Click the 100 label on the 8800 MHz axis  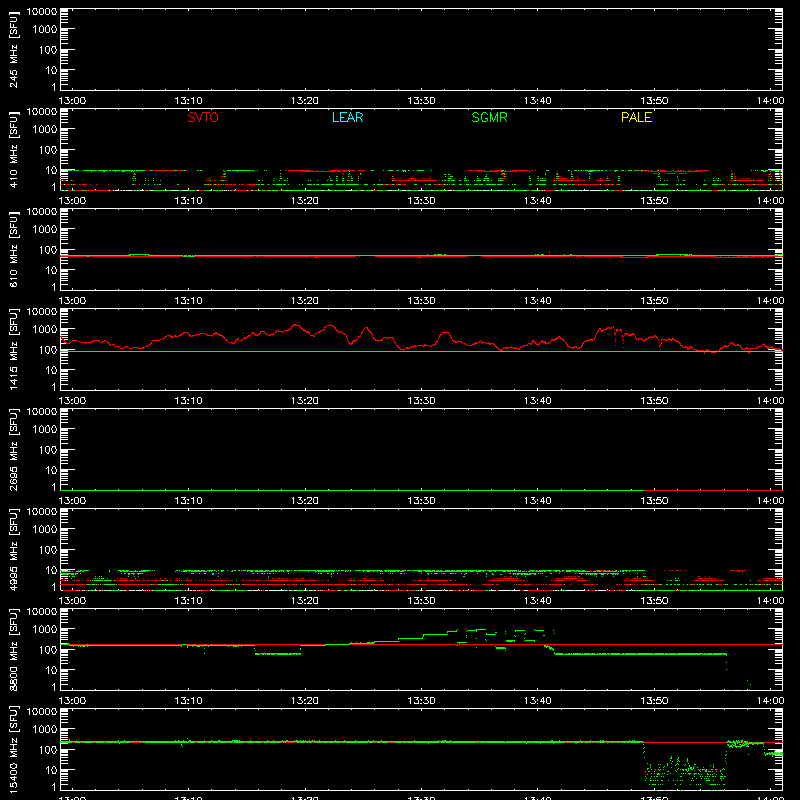48,650
